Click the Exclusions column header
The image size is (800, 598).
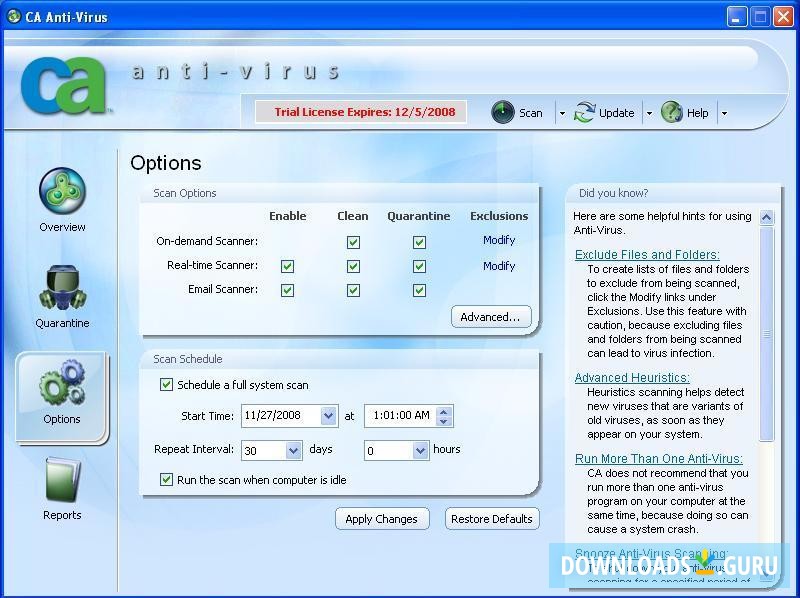(x=499, y=216)
